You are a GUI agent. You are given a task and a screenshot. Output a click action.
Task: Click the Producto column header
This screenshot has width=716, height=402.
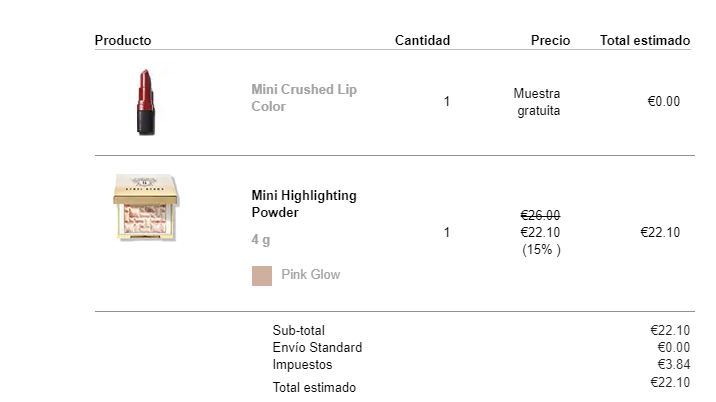coord(123,40)
